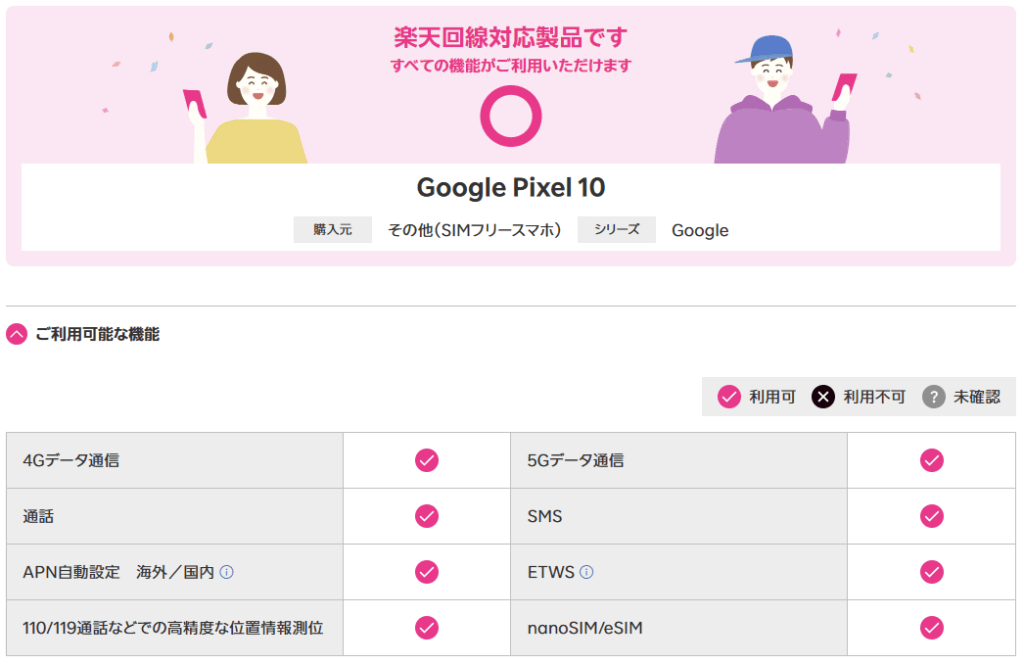Viewport: 1024px width, 664px height.
Task: Click the SMS row checkmark icon
Action: click(x=932, y=516)
